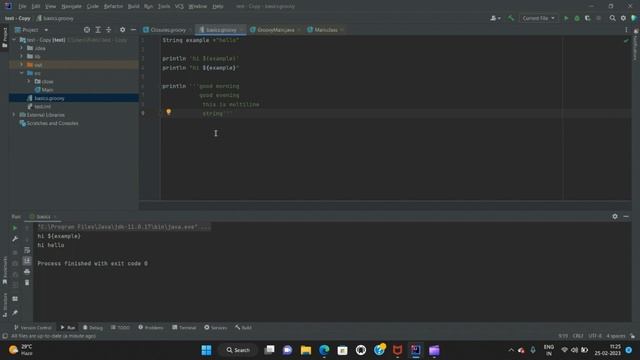Clear Run console output with trash icon
Screen dimensions: 640x360
(27, 282)
